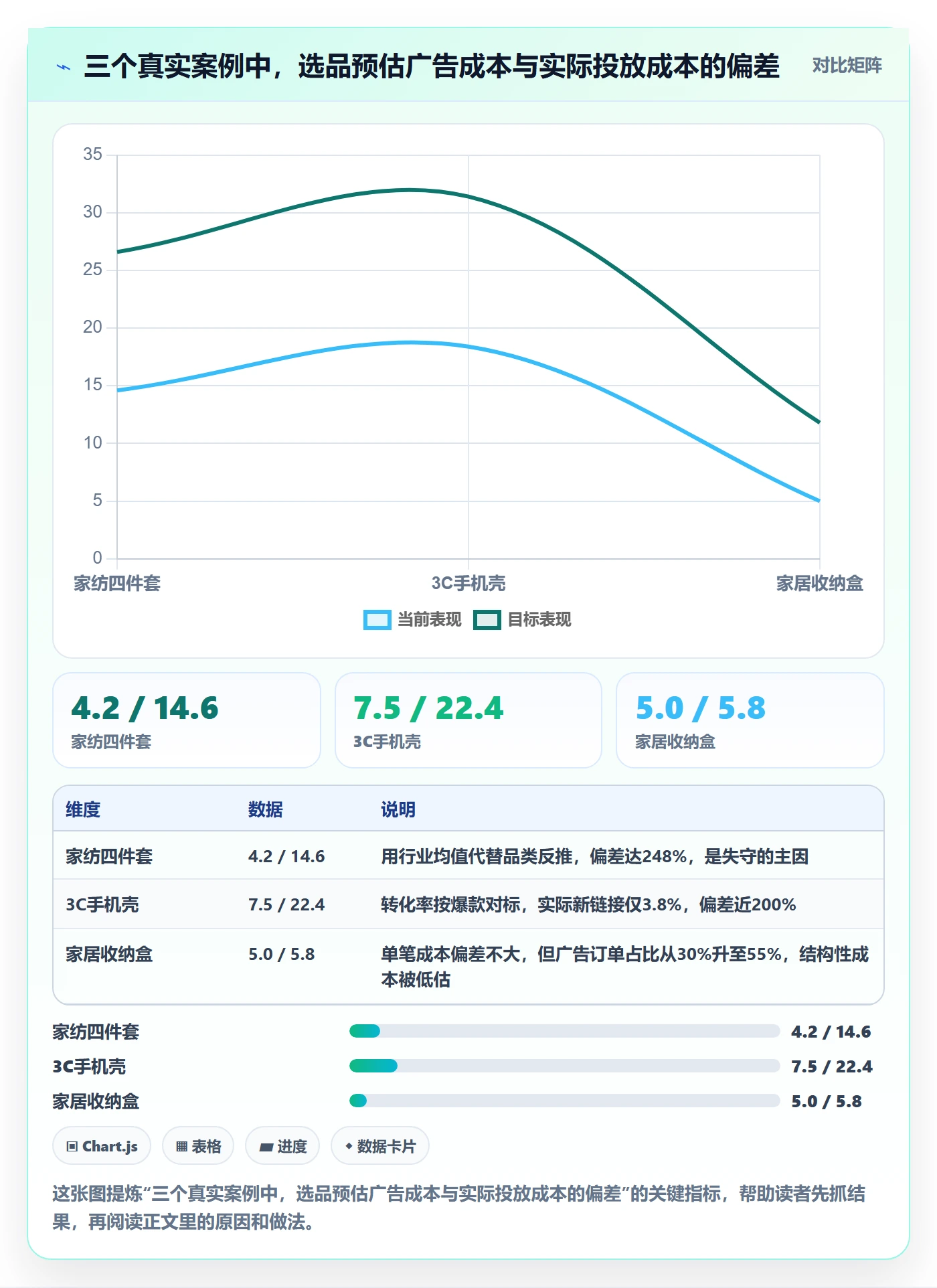Click the y-axis value 20 on the chart

coord(92,327)
